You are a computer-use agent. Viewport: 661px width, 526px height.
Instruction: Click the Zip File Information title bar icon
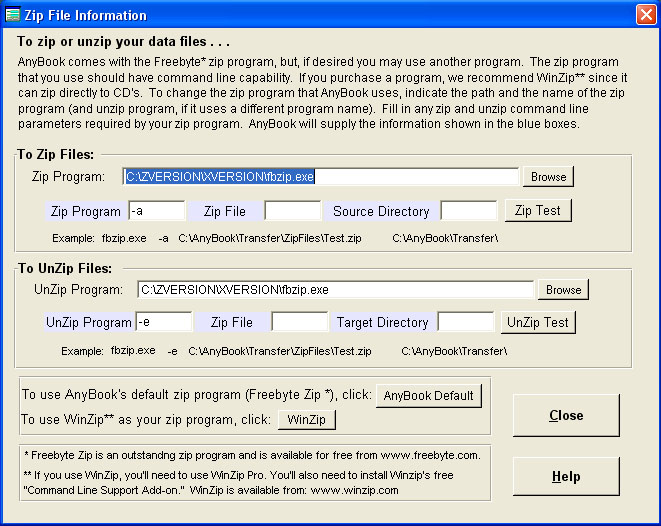pos(12,14)
